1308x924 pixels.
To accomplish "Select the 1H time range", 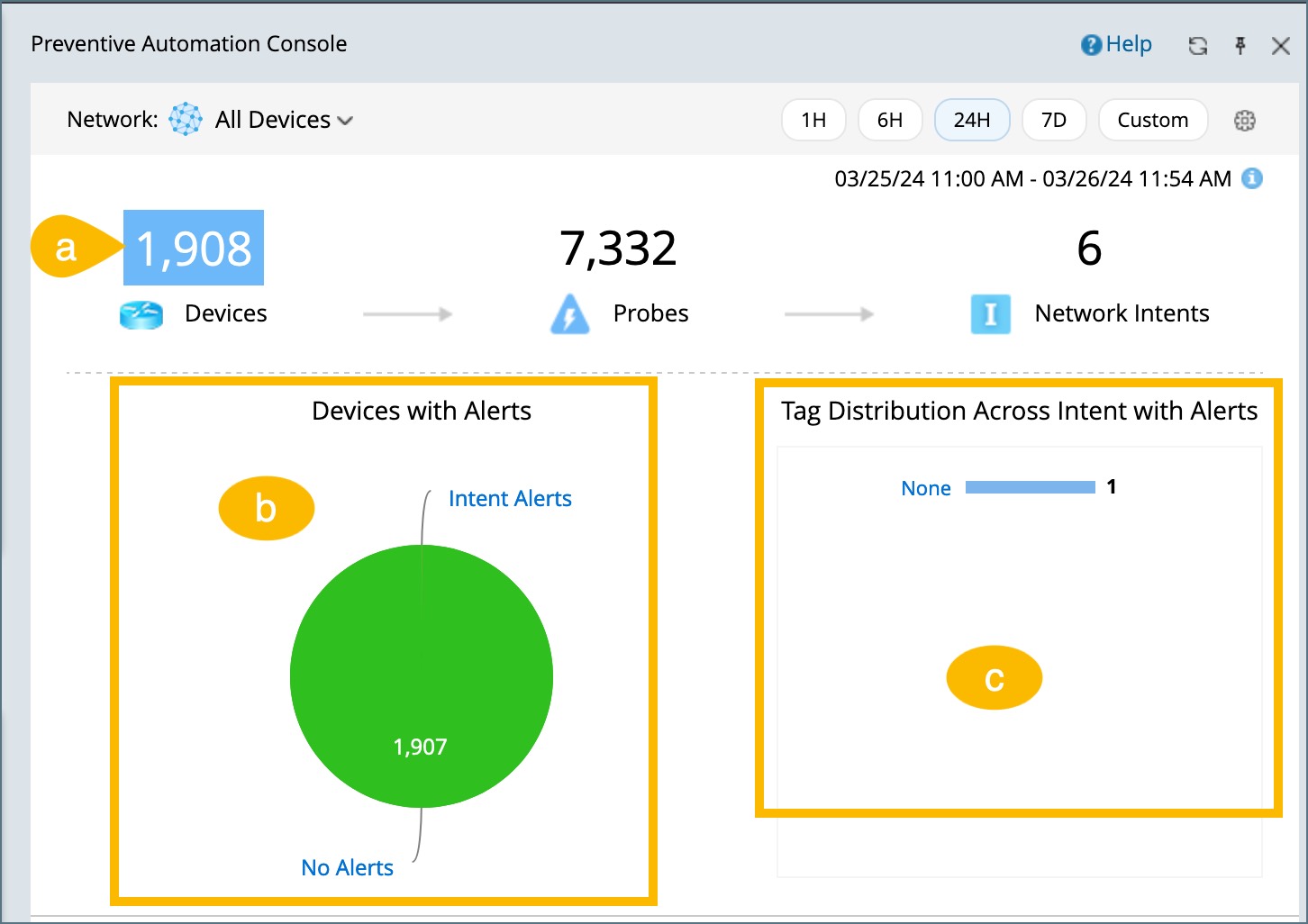I will pyautogui.click(x=813, y=120).
